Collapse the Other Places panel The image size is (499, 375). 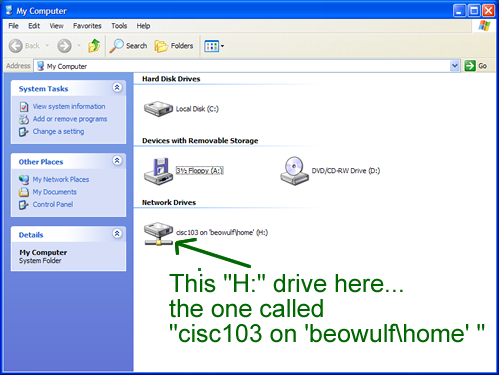tap(117, 161)
